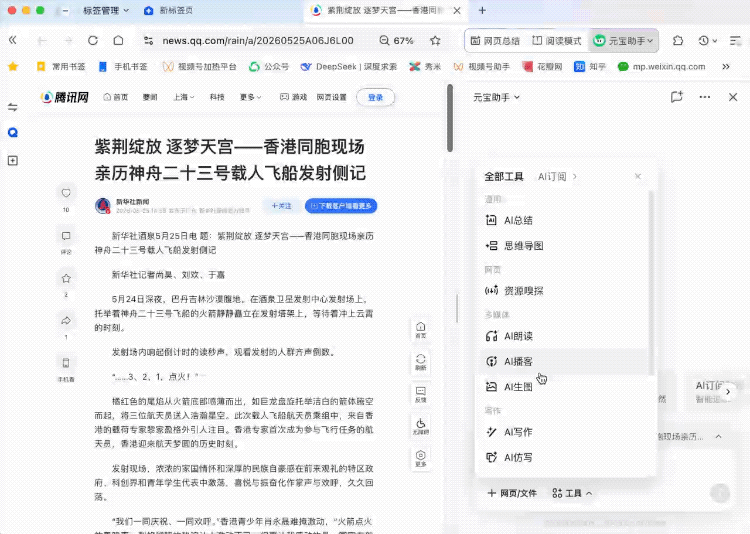Image resolution: width=750 pixels, height=534 pixels.
Task: Click the 登录 login button
Action: [x=375, y=97]
